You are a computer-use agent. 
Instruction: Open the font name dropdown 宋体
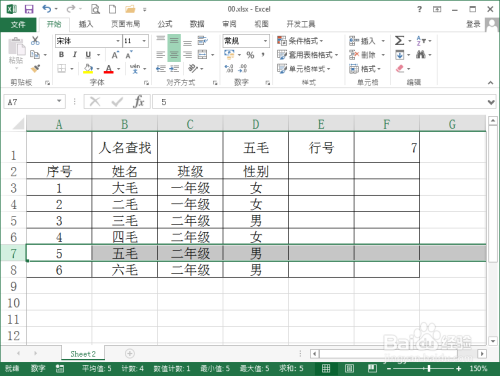tap(118, 41)
